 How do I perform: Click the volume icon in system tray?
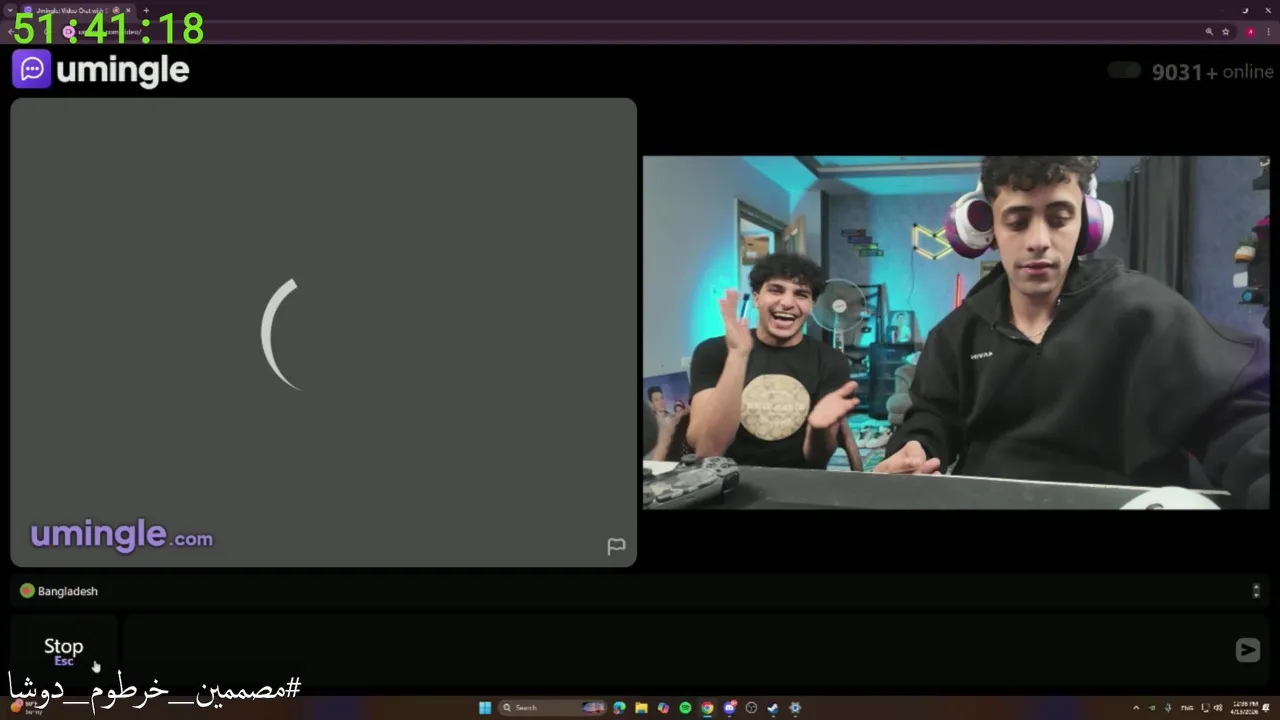click(x=1218, y=708)
